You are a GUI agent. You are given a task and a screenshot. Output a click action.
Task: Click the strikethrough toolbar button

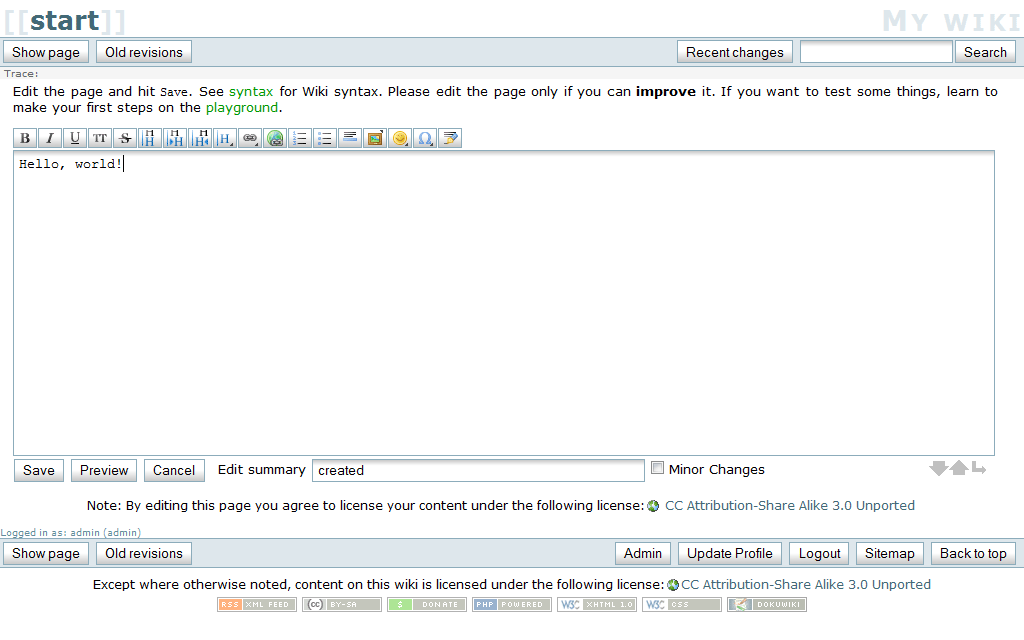[125, 138]
